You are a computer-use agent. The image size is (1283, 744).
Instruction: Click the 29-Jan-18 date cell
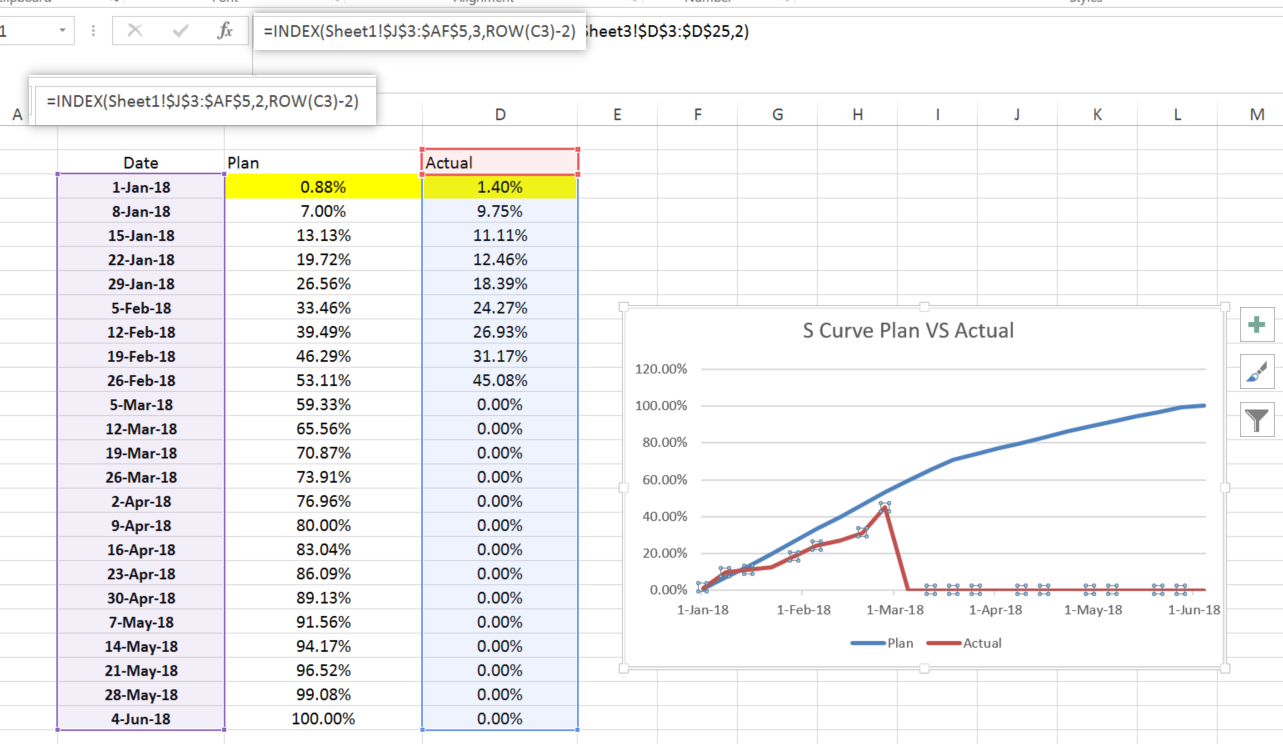coord(141,284)
